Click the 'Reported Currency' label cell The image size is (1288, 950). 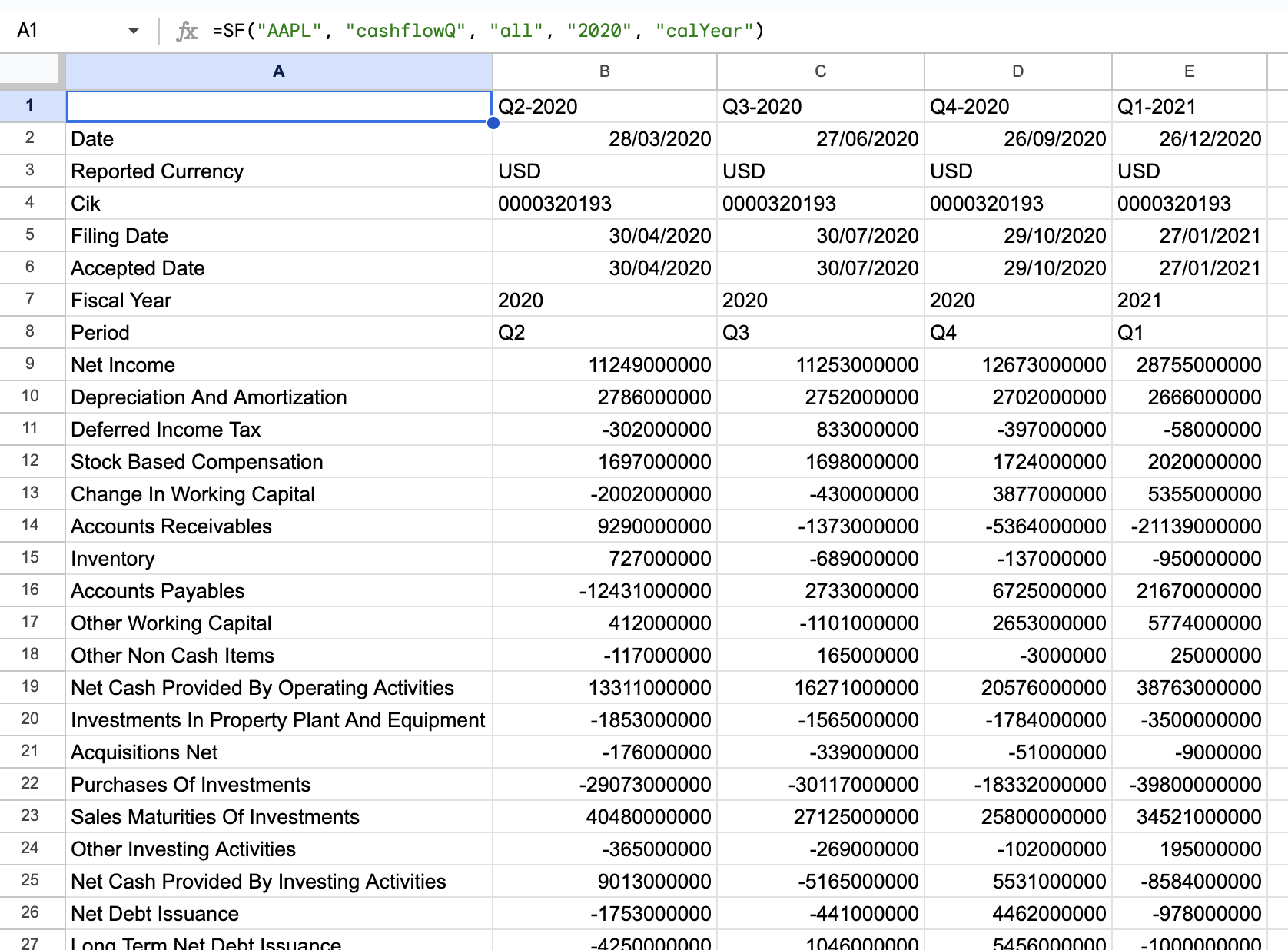(x=279, y=171)
